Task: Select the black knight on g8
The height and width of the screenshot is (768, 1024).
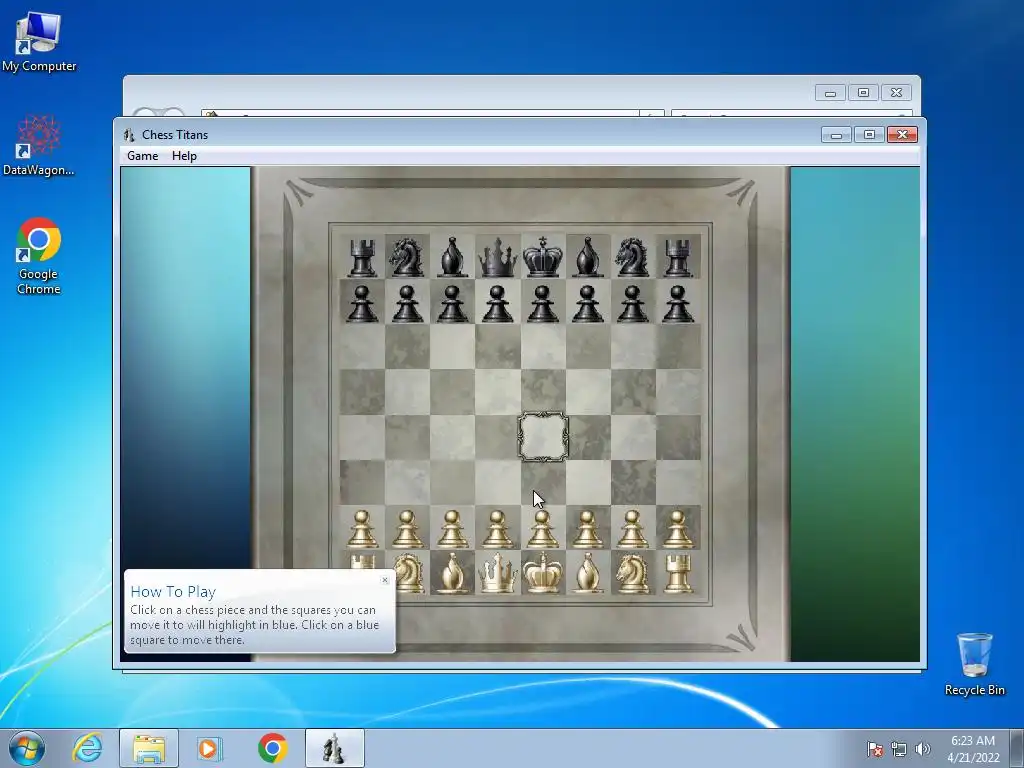Action: [x=633, y=257]
